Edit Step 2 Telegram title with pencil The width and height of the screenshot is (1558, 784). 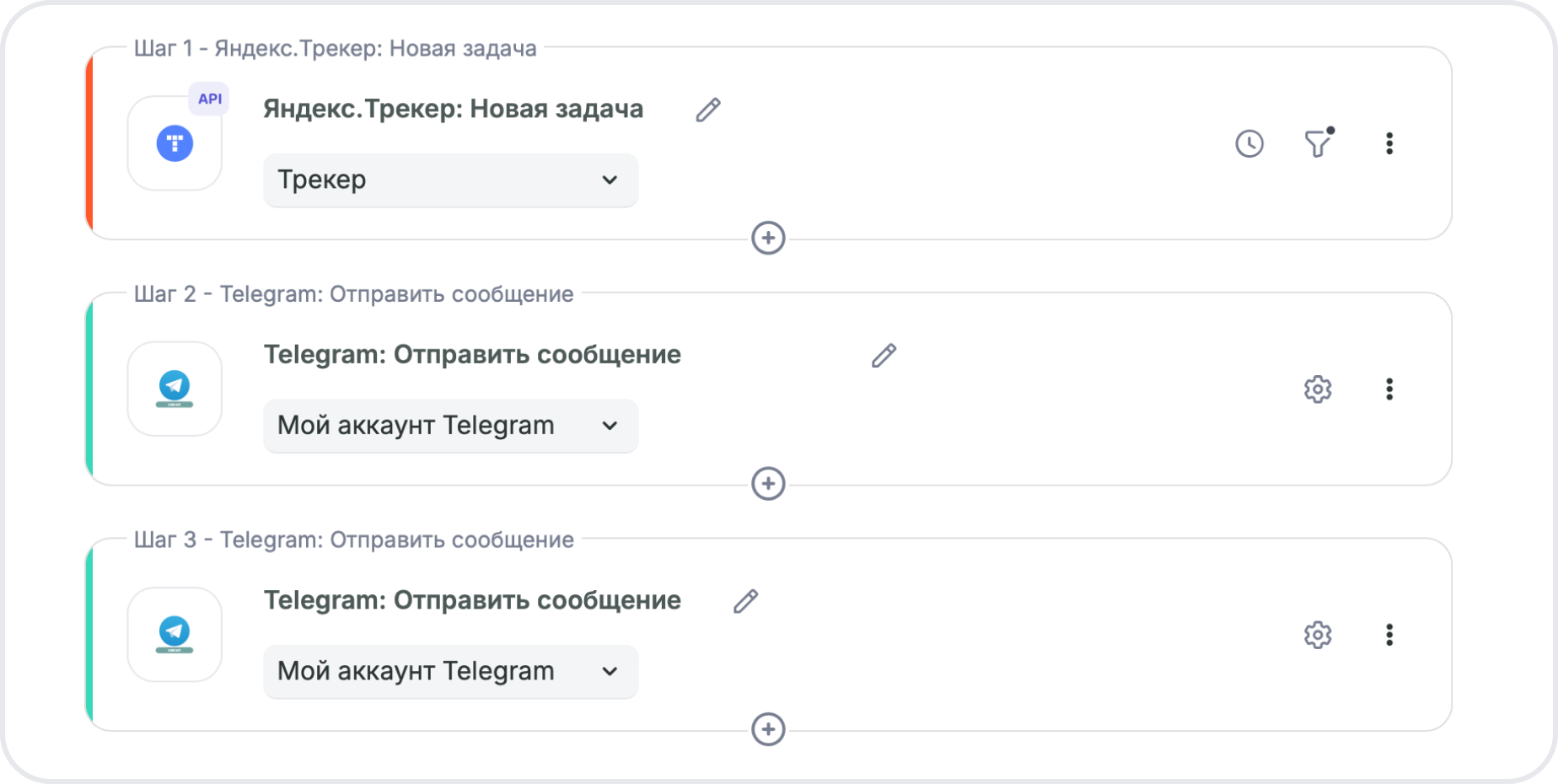[884, 356]
